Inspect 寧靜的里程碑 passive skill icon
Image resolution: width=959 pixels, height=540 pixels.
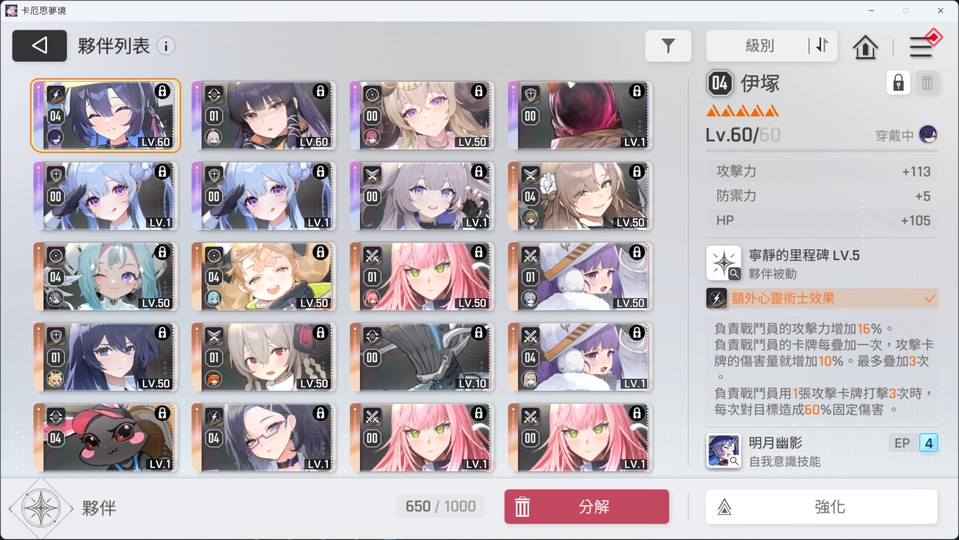(724, 263)
